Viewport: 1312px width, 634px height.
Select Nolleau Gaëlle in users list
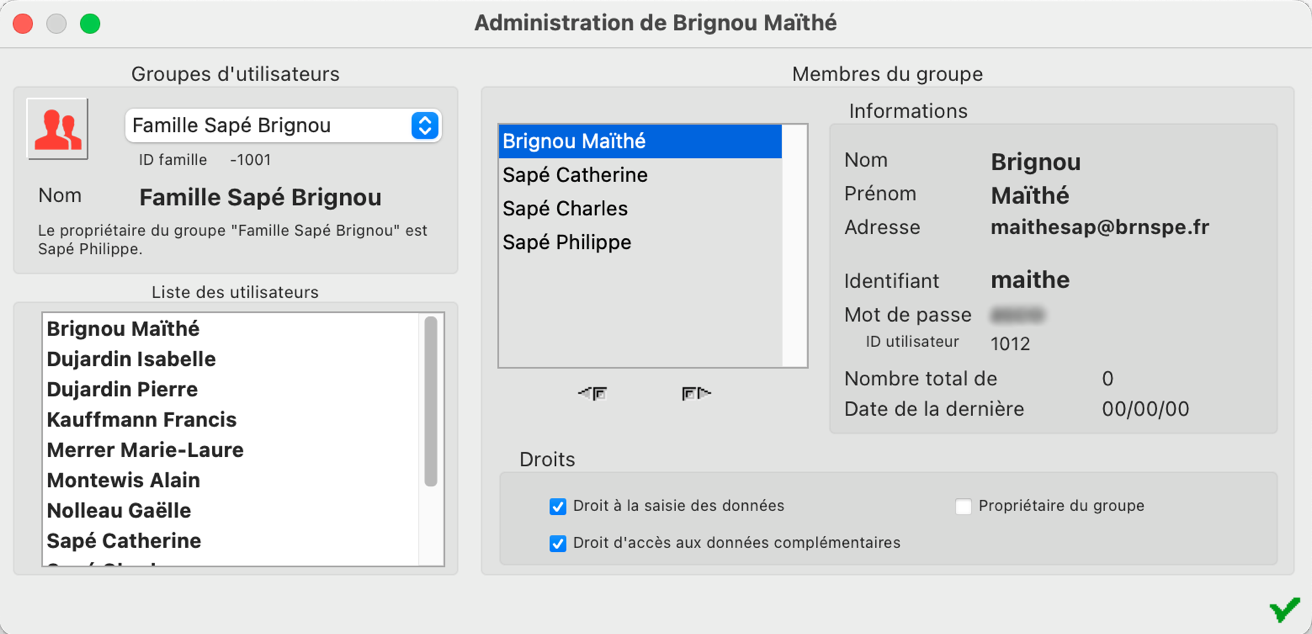[232, 510]
